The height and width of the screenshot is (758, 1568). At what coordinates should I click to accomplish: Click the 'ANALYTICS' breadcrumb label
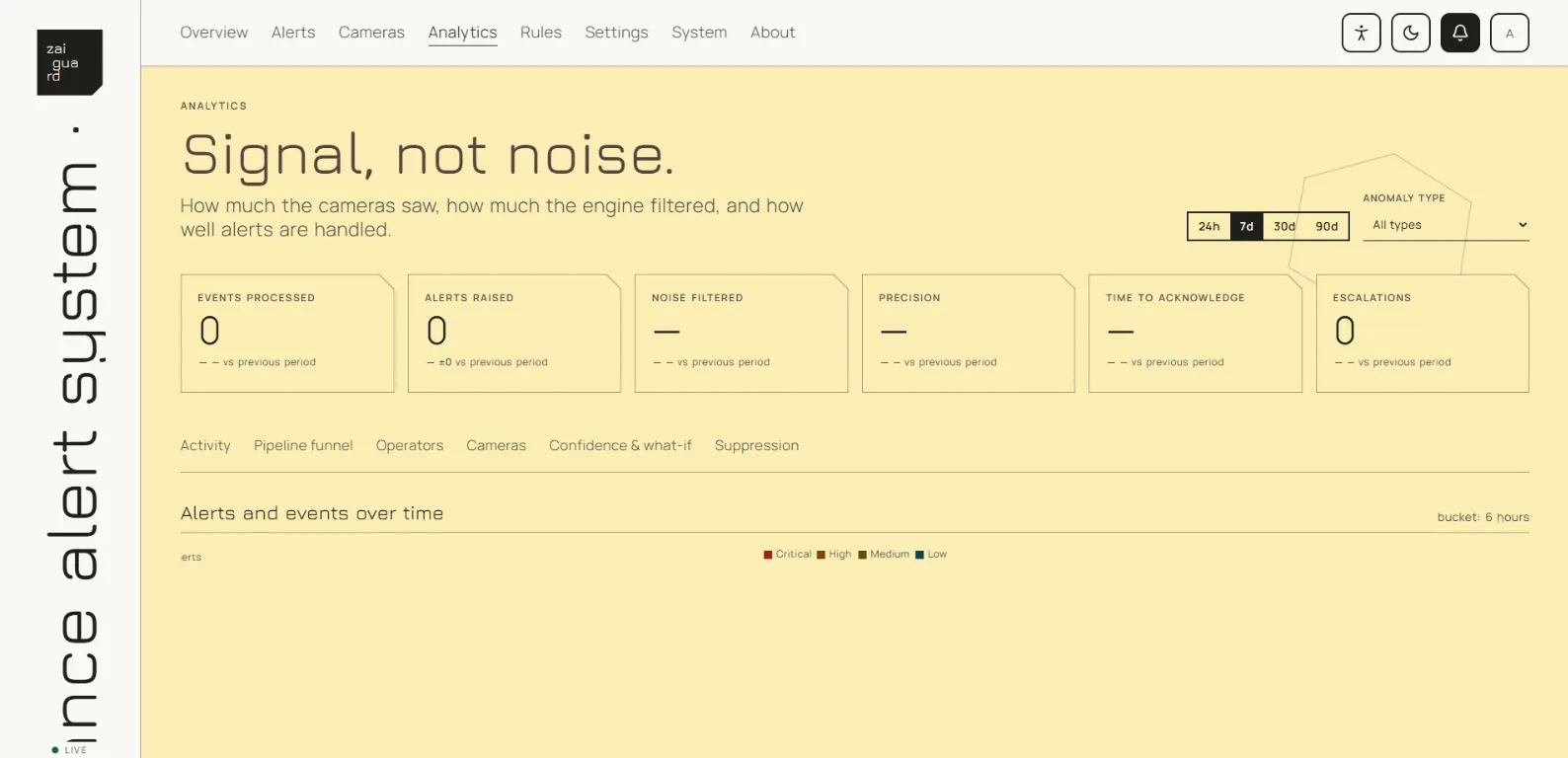click(x=213, y=106)
